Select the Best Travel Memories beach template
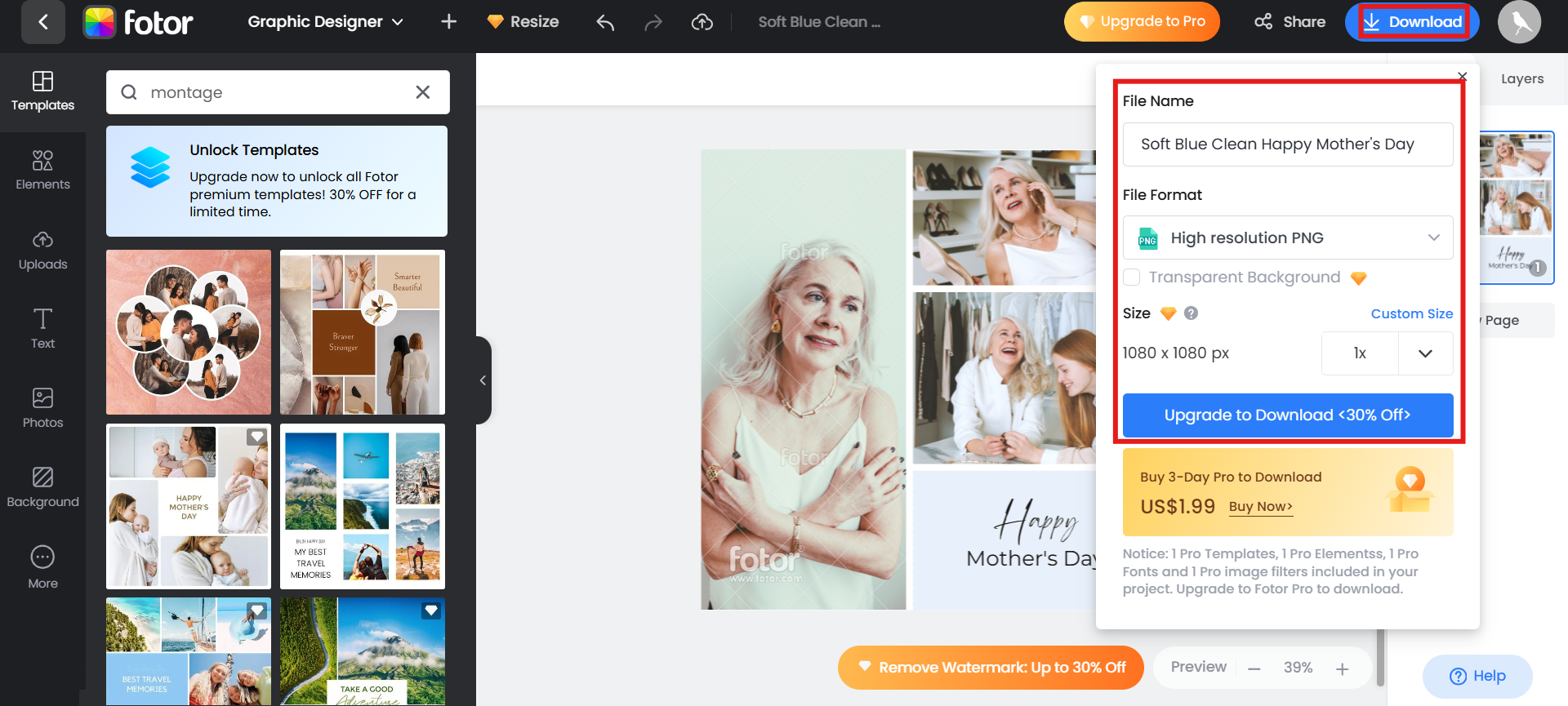This screenshot has width=1568, height=706. pos(189,651)
